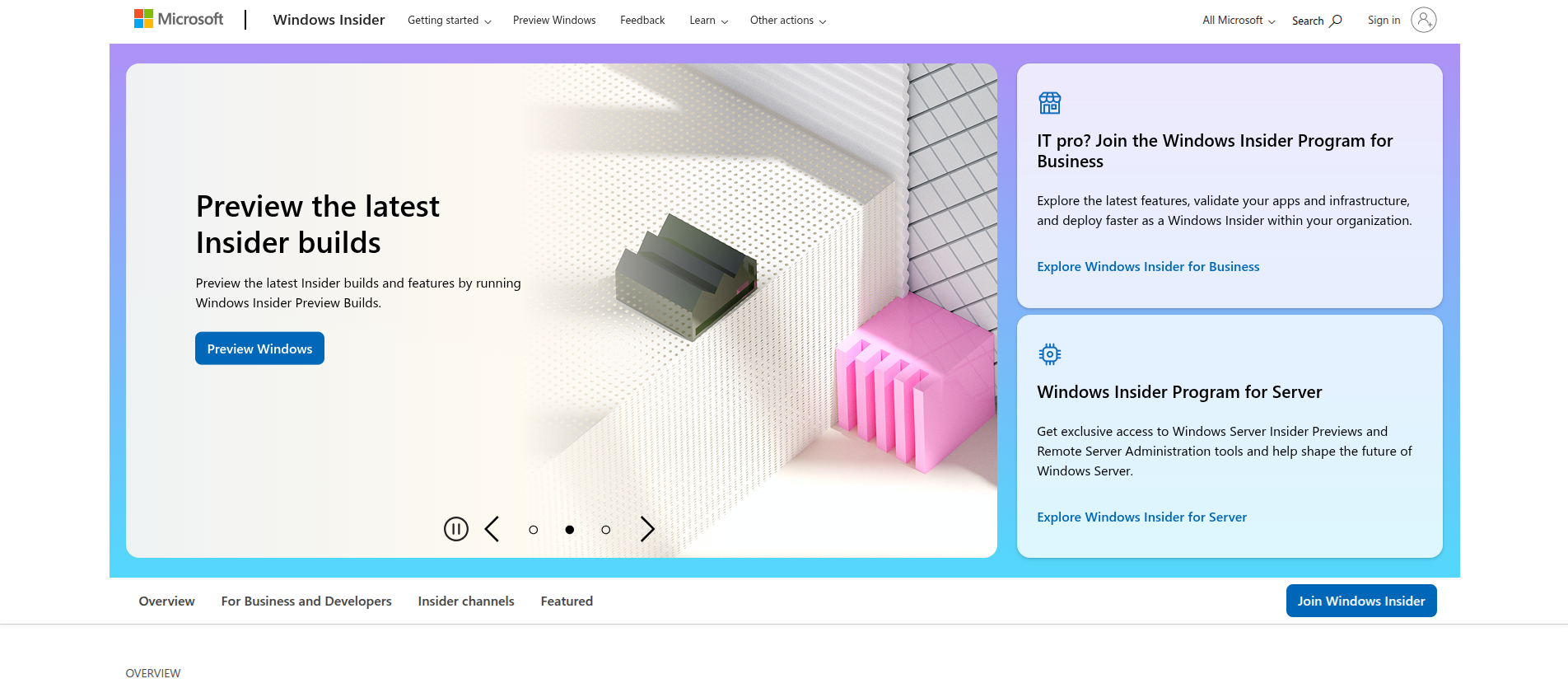Screen dimensions: 1568x688
Task: Open the Other actions dropdown
Action: (787, 21)
